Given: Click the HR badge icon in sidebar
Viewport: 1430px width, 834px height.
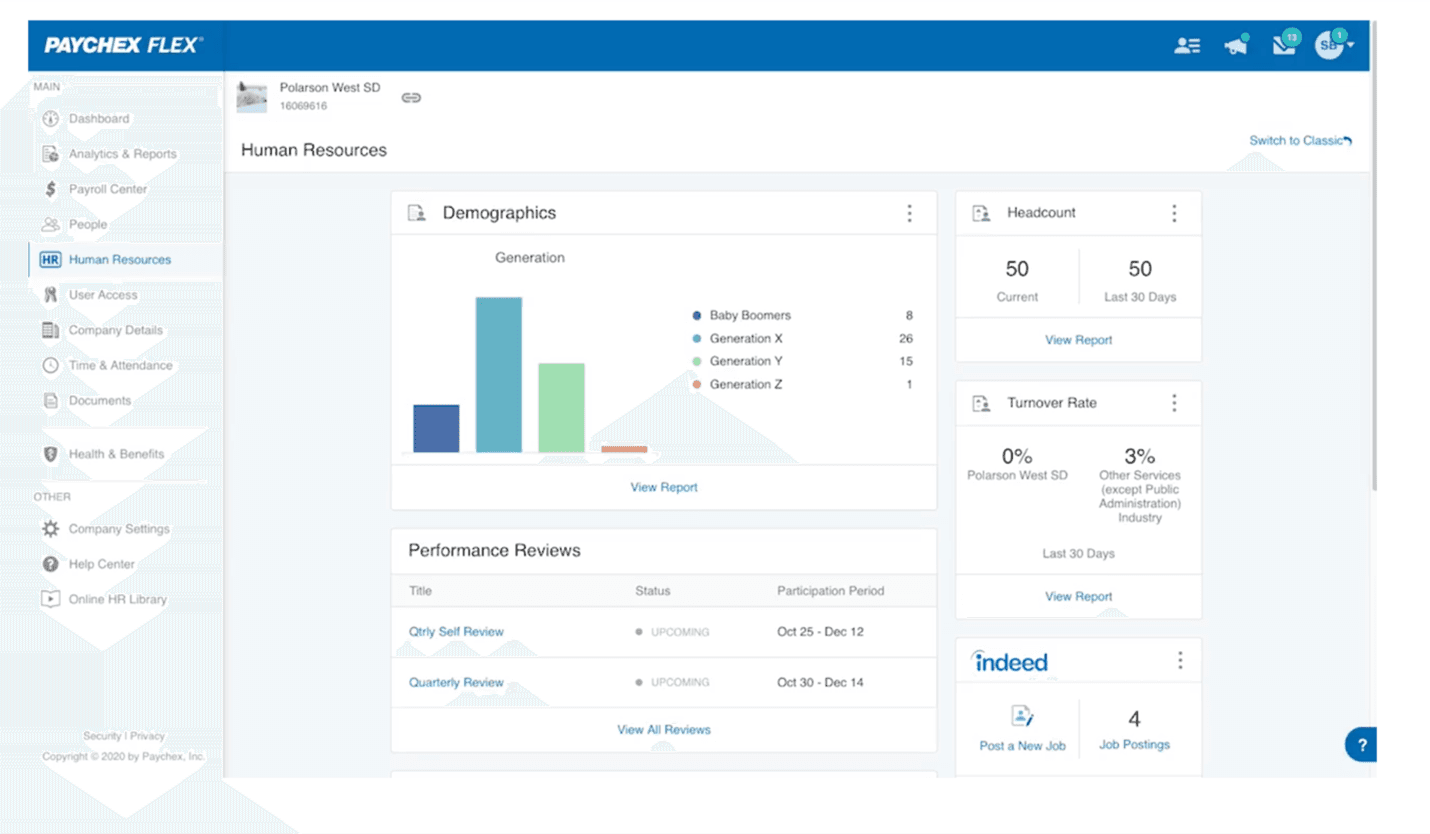Looking at the screenshot, I should [x=51, y=259].
